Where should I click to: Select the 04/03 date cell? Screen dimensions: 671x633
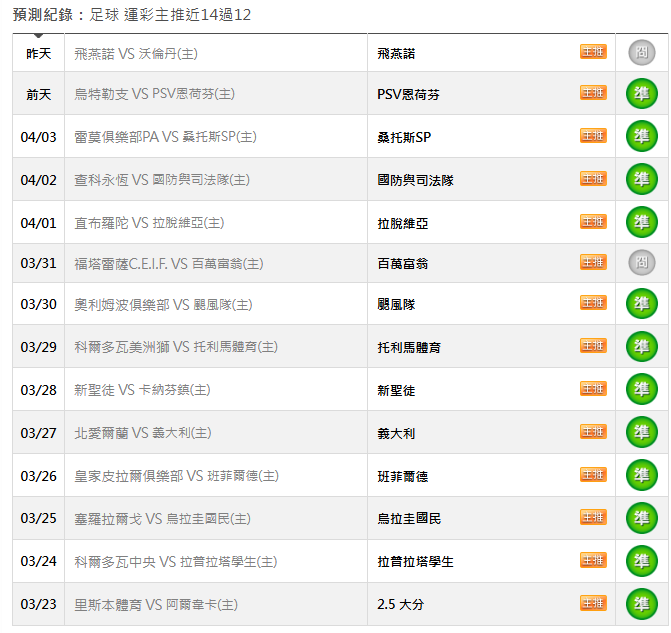pos(39,137)
